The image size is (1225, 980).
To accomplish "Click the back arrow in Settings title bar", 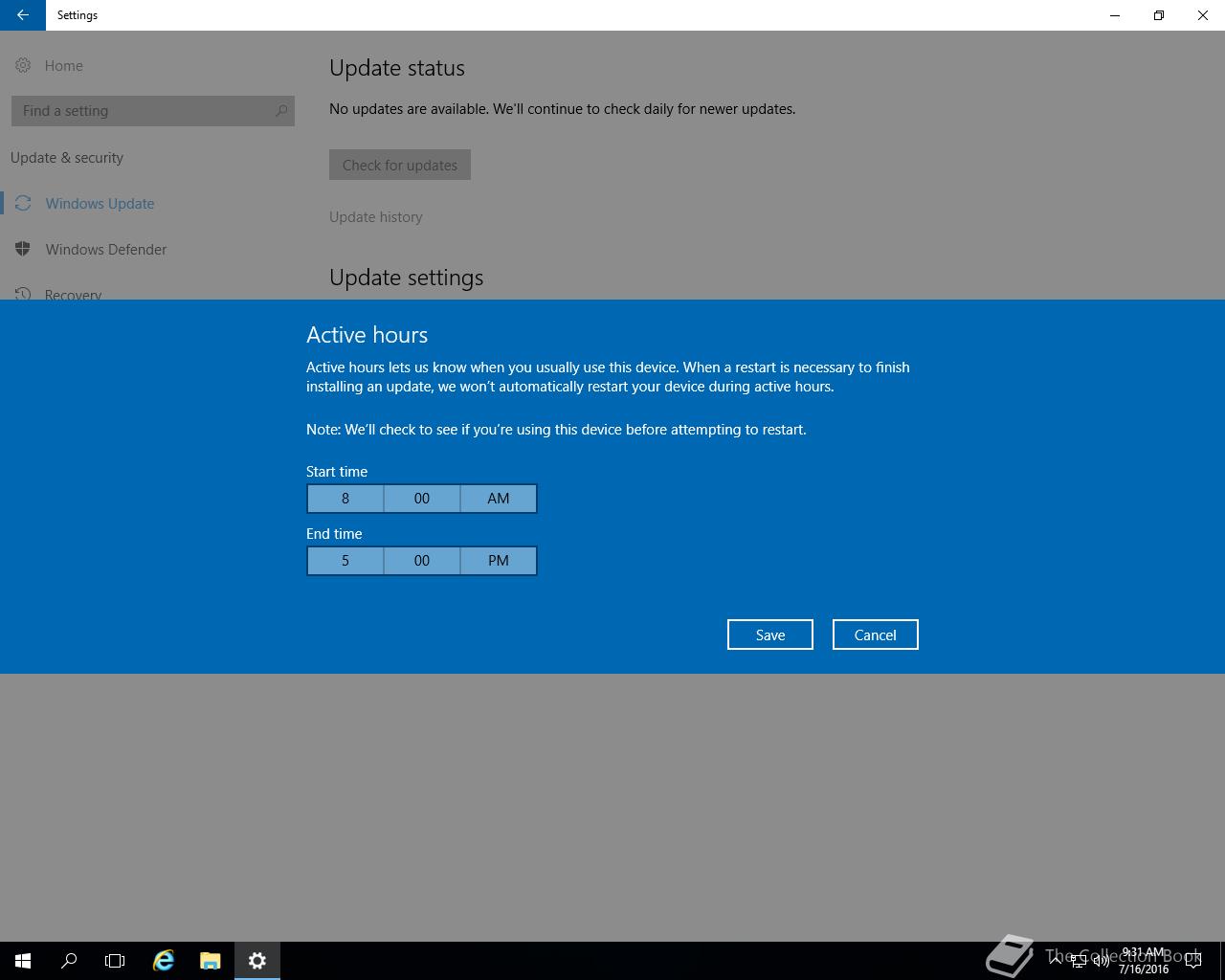I will 22,15.
